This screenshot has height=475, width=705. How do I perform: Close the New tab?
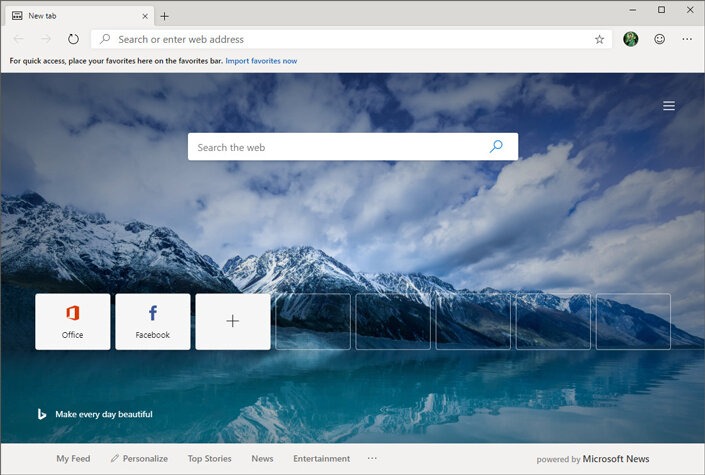click(x=145, y=16)
